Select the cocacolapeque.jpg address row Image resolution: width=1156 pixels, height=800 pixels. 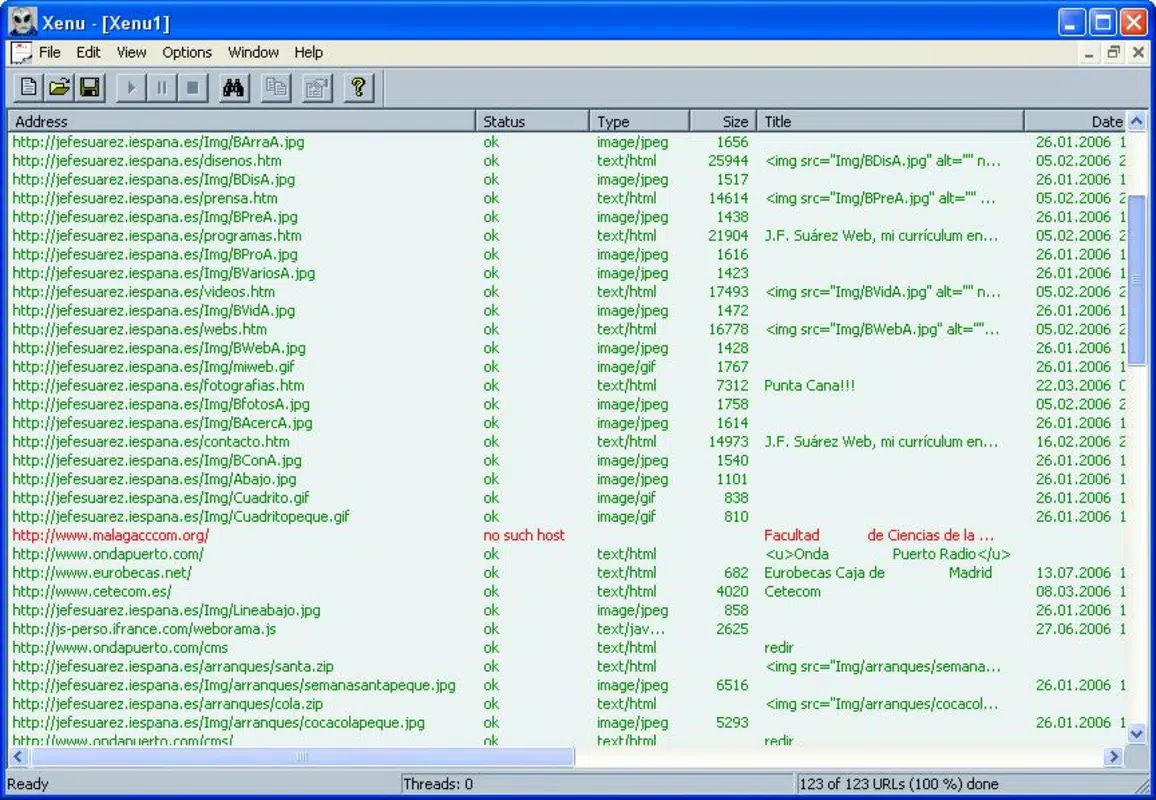218,723
